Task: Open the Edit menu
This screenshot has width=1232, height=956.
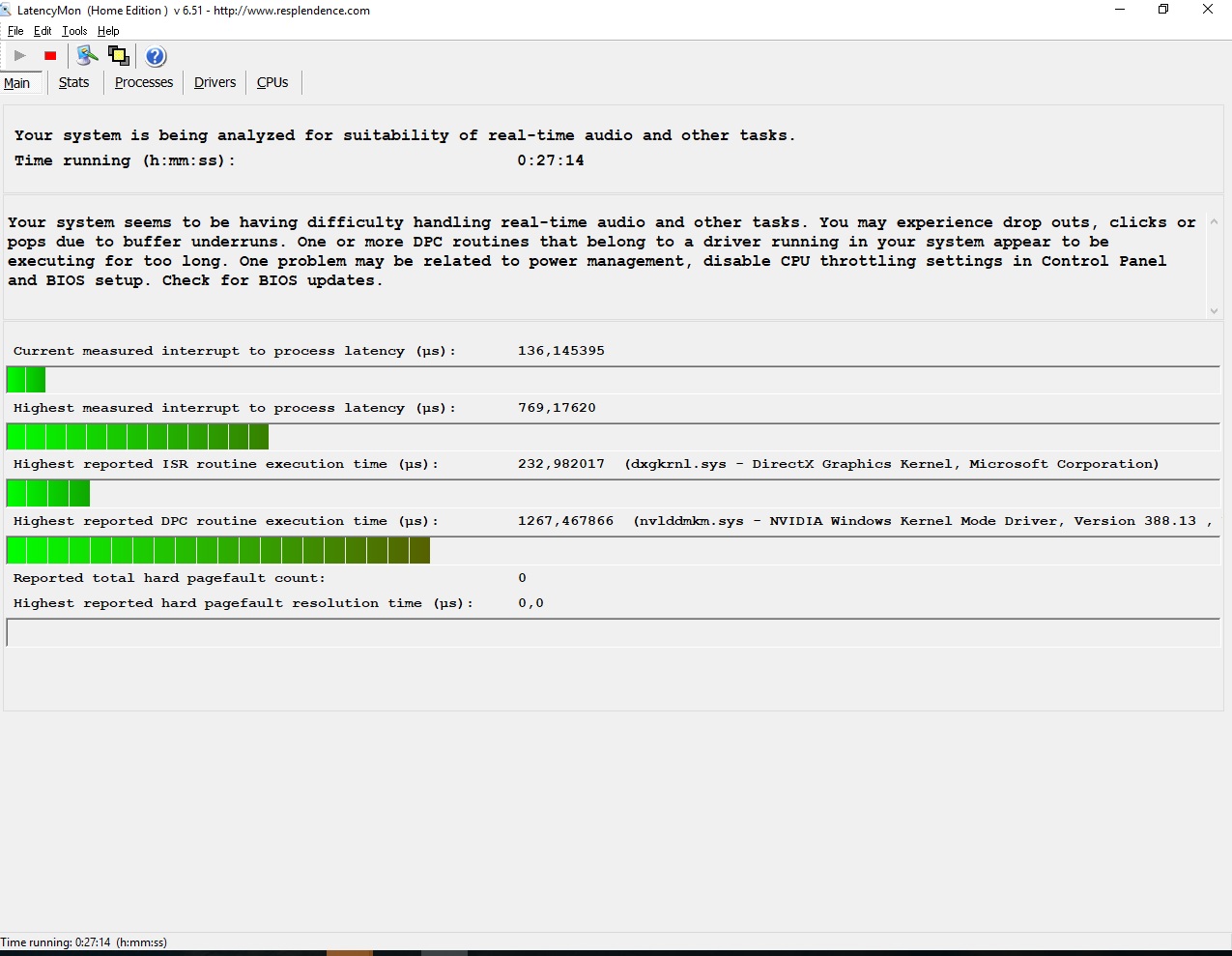Action: 43,31
